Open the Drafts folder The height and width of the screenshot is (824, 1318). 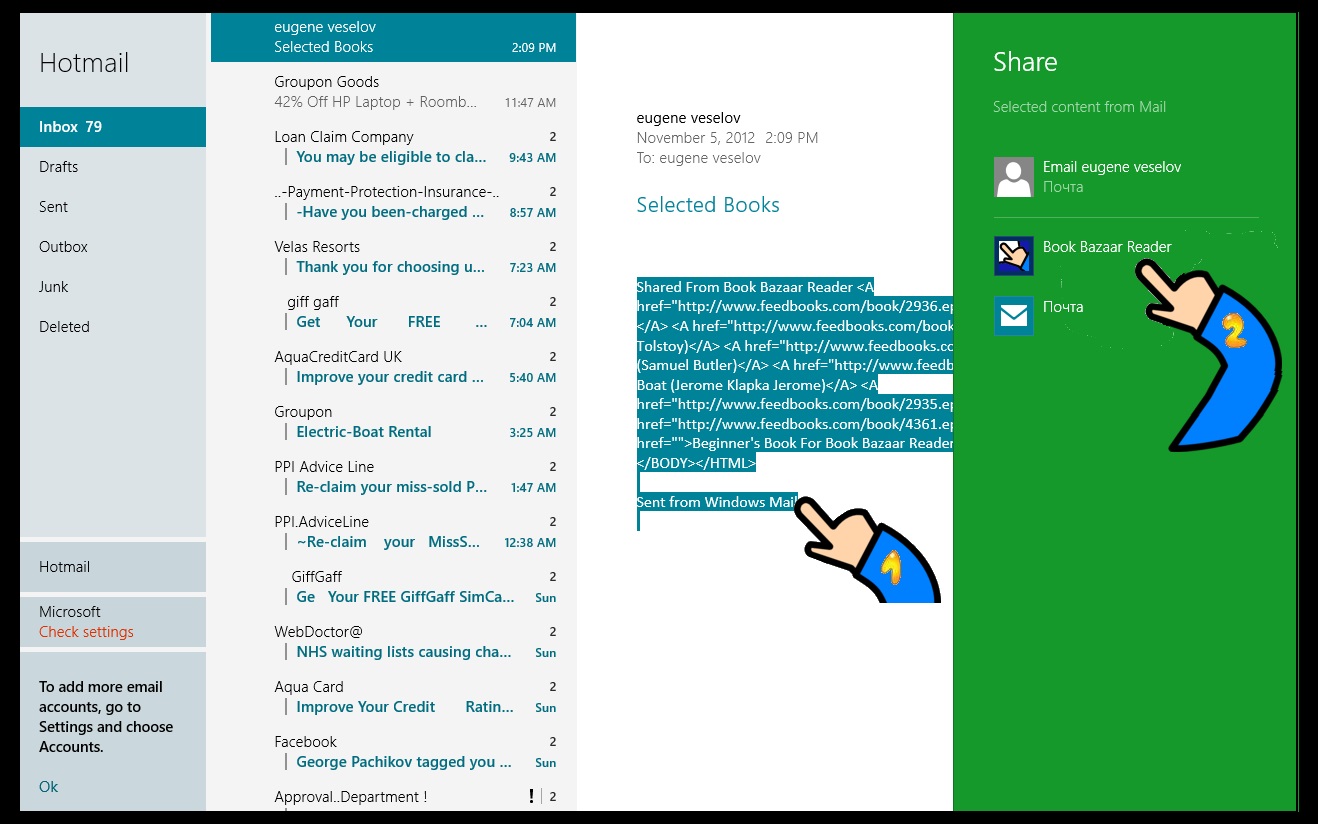113,167
